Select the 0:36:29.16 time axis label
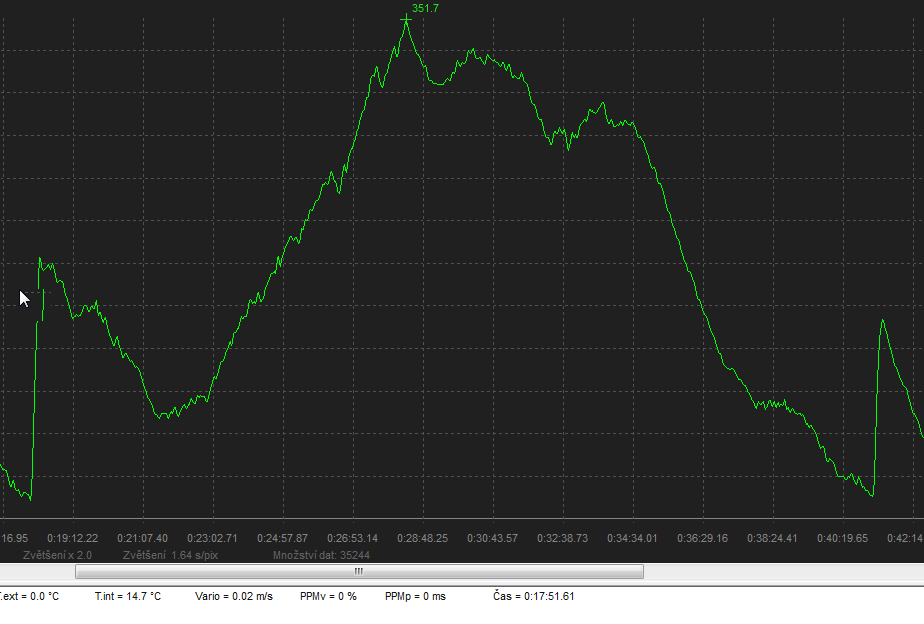Image resolution: width=924 pixels, height=624 pixels. [x=702, y=539]
